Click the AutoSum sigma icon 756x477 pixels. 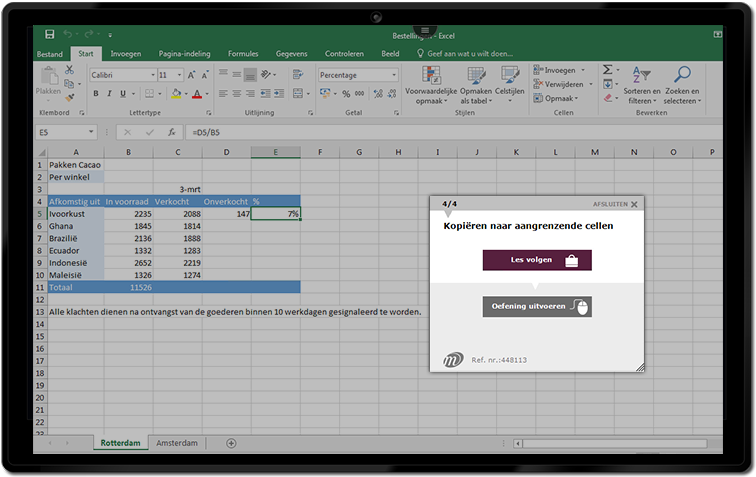click(x=607, y=70)
